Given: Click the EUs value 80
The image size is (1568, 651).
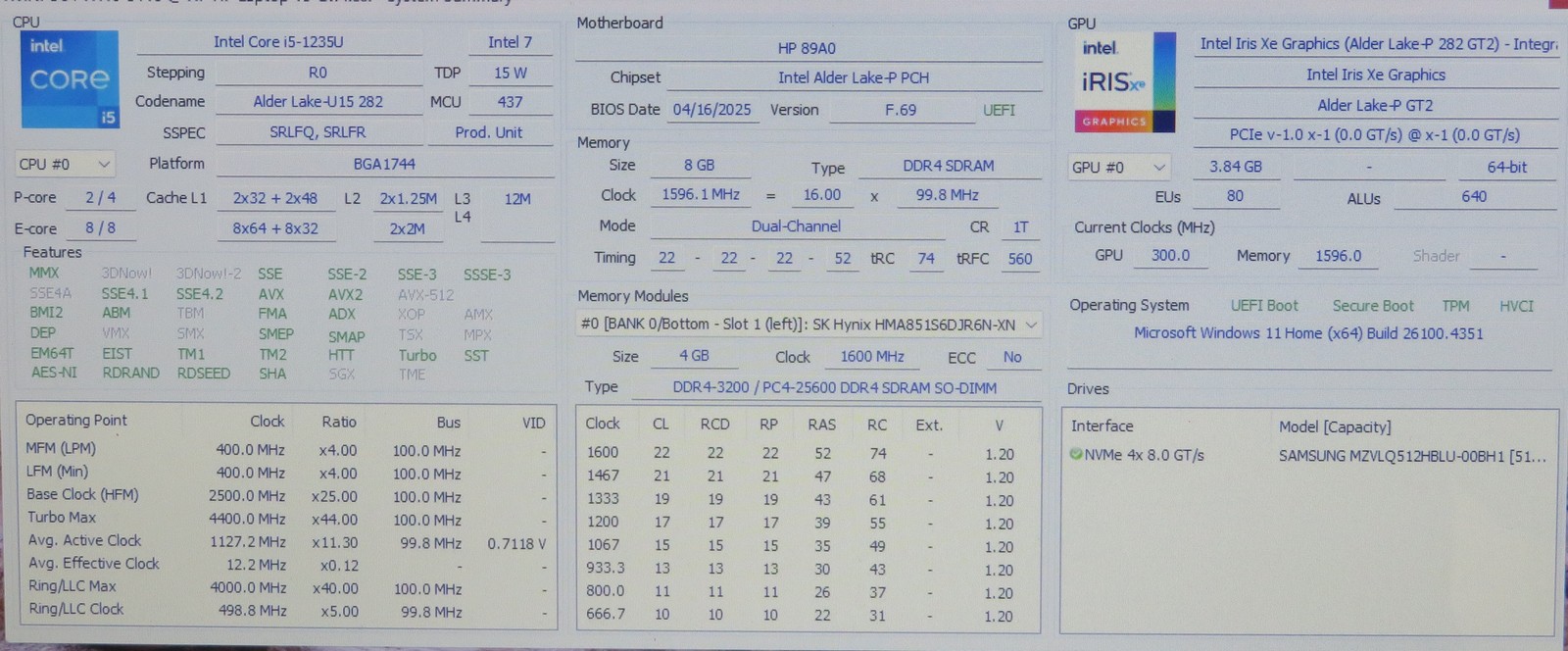Looking at the screenshot, I should coord(1236,196).
